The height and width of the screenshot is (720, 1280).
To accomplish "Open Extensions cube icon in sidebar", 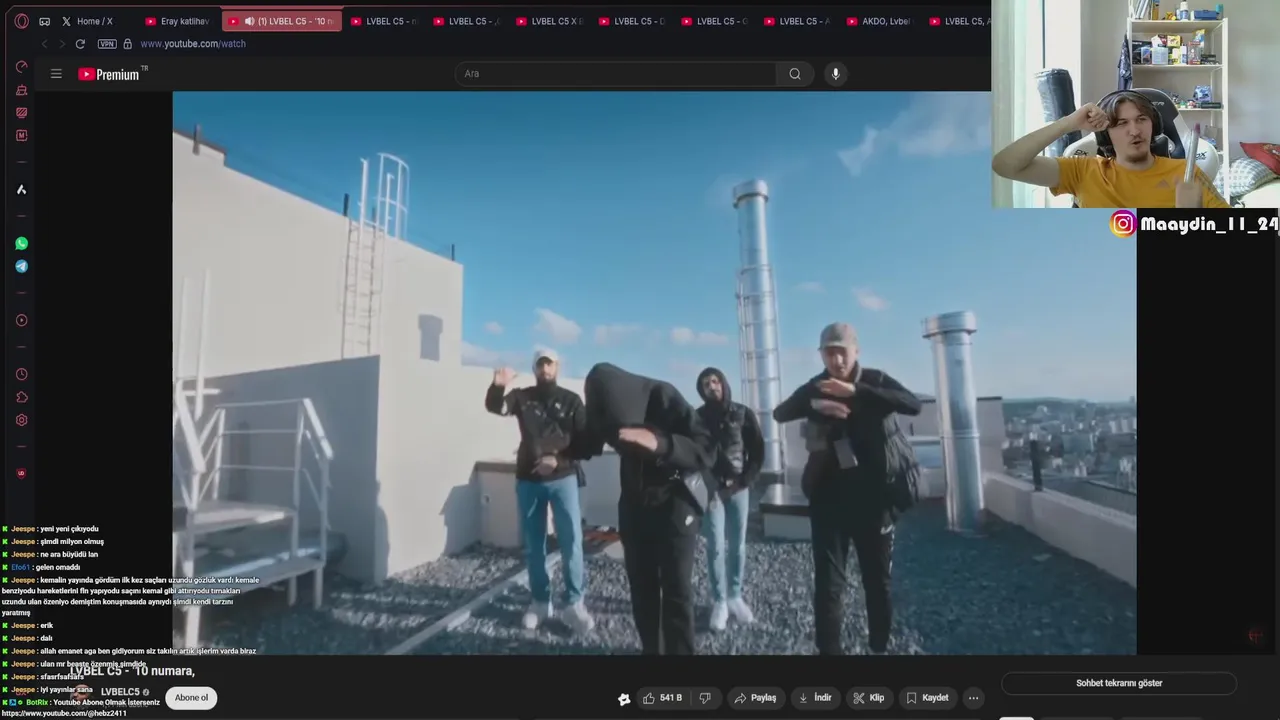I will point(21,397).
